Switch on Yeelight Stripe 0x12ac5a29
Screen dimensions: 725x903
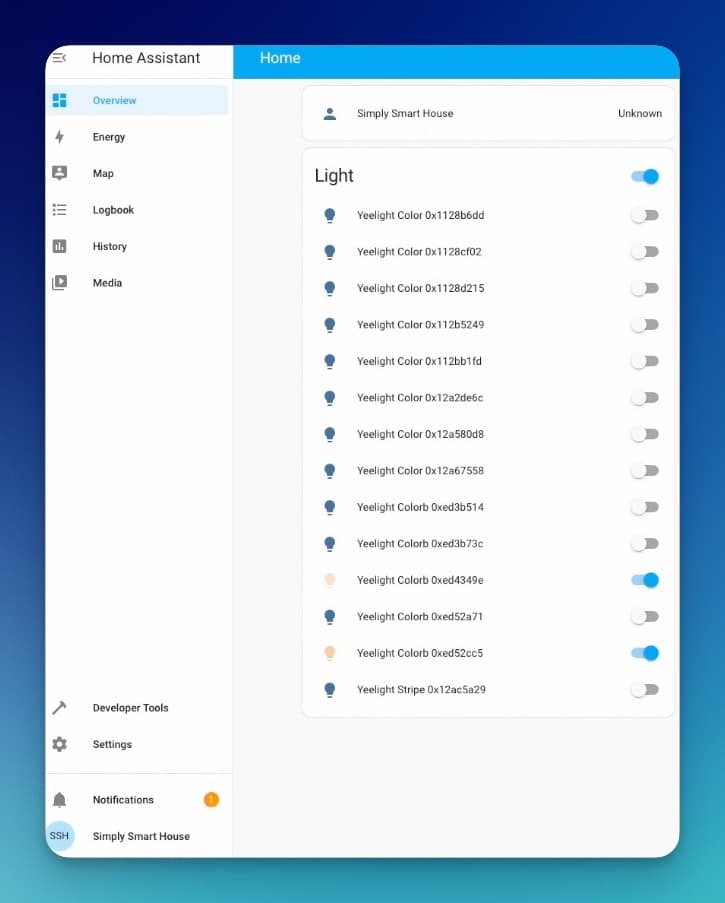coord(645,689)
